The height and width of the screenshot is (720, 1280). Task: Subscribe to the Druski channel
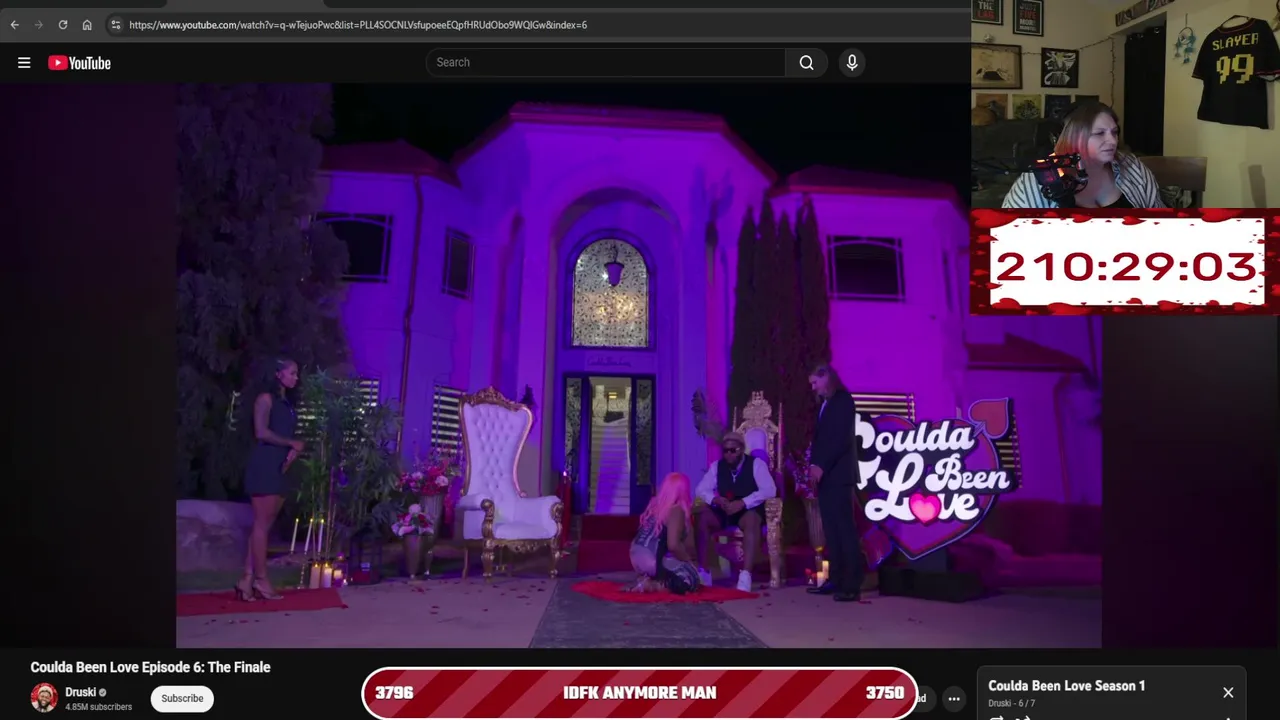point(182,698)
